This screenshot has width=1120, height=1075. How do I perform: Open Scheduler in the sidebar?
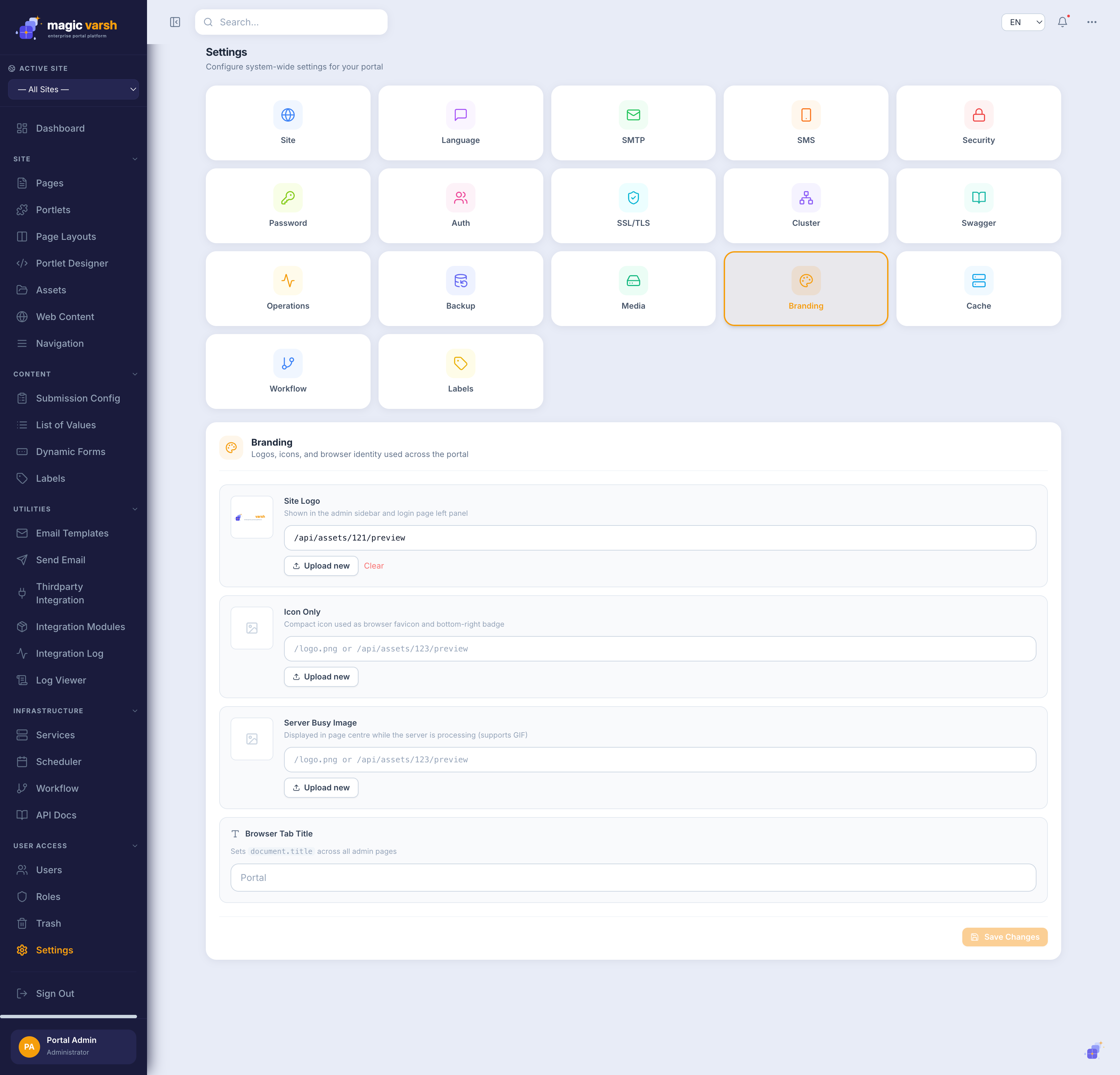tap(73, 761)
